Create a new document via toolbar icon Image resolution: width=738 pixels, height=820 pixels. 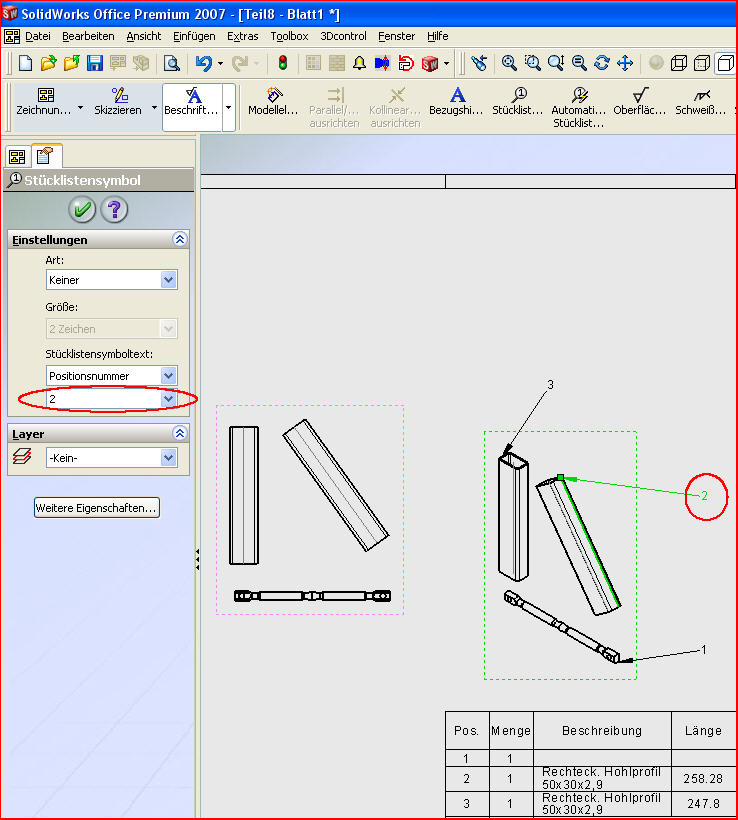(25, 63)
